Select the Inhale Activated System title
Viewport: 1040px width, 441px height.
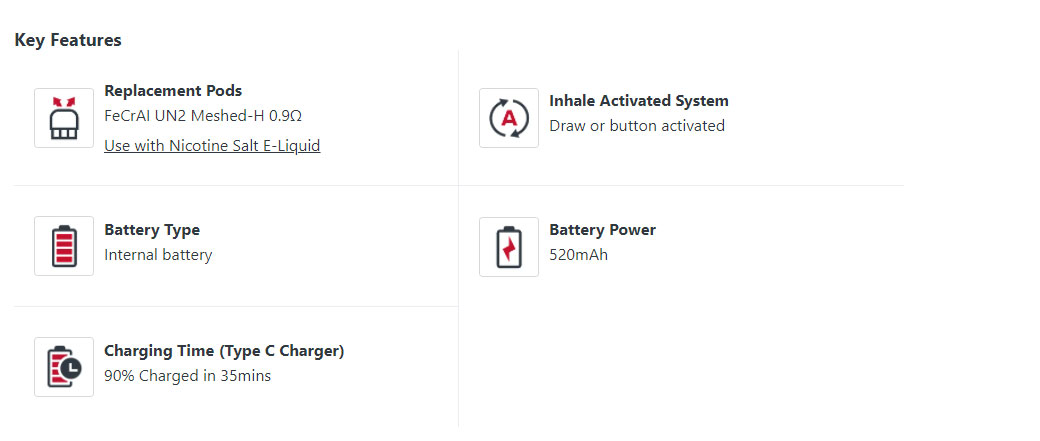(639, 101)
